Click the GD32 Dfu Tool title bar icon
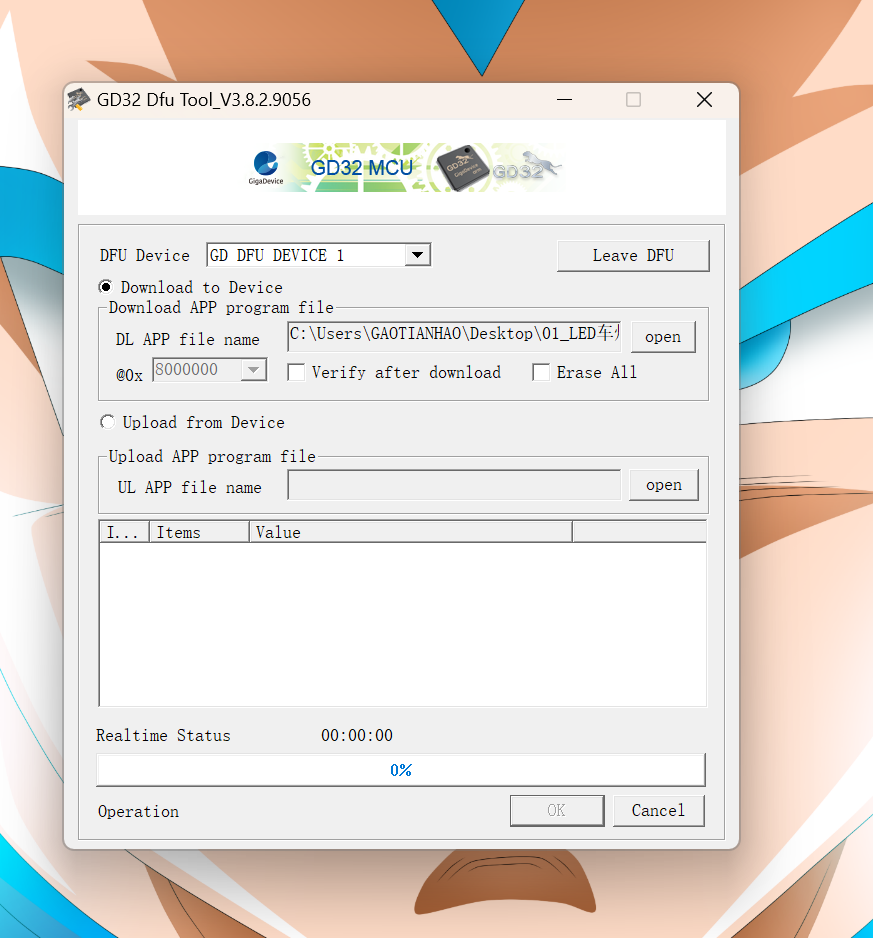873x938 pixels. (x=78, y=99)
